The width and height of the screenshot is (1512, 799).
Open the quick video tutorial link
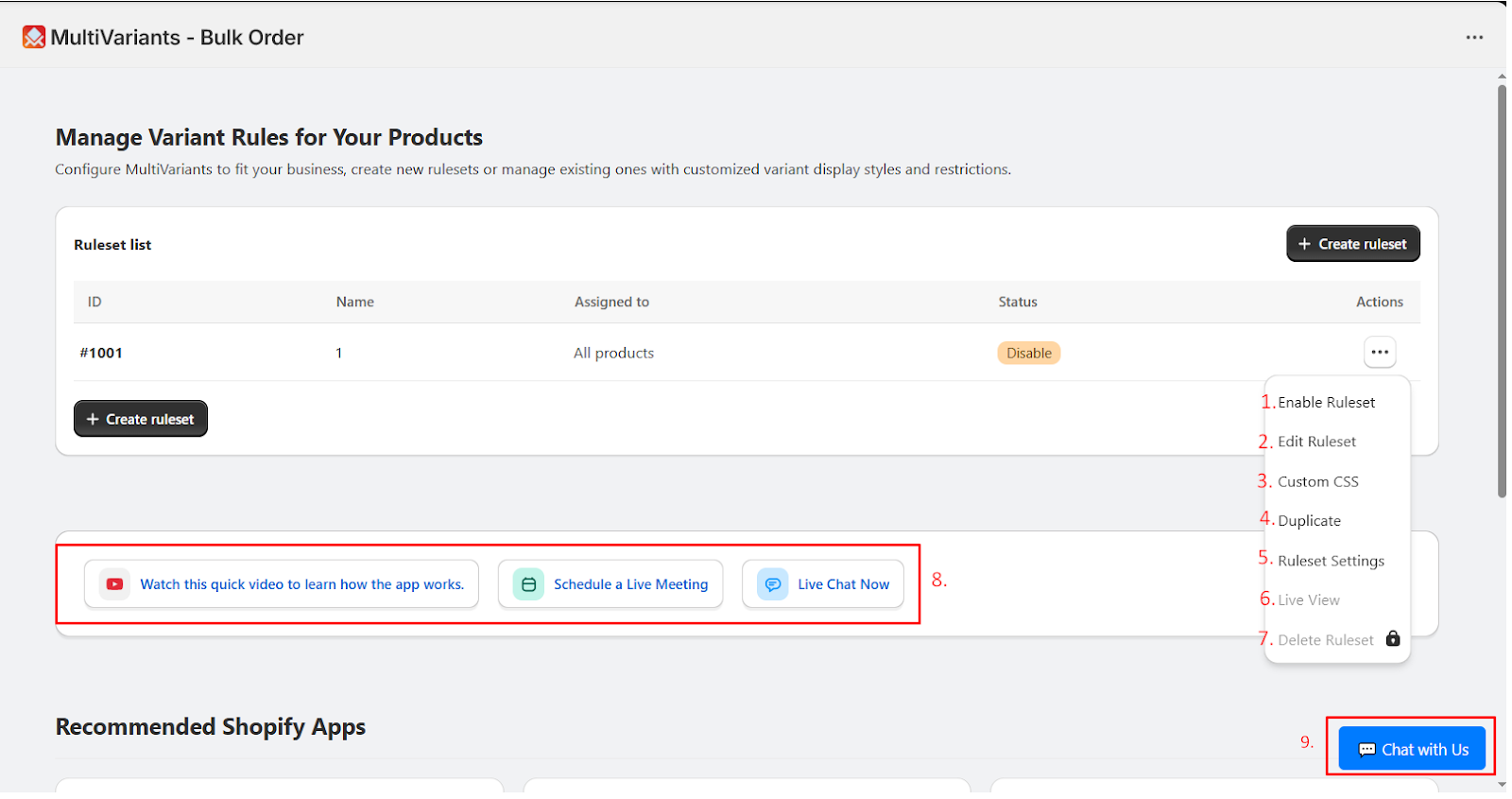click(282, 584)
